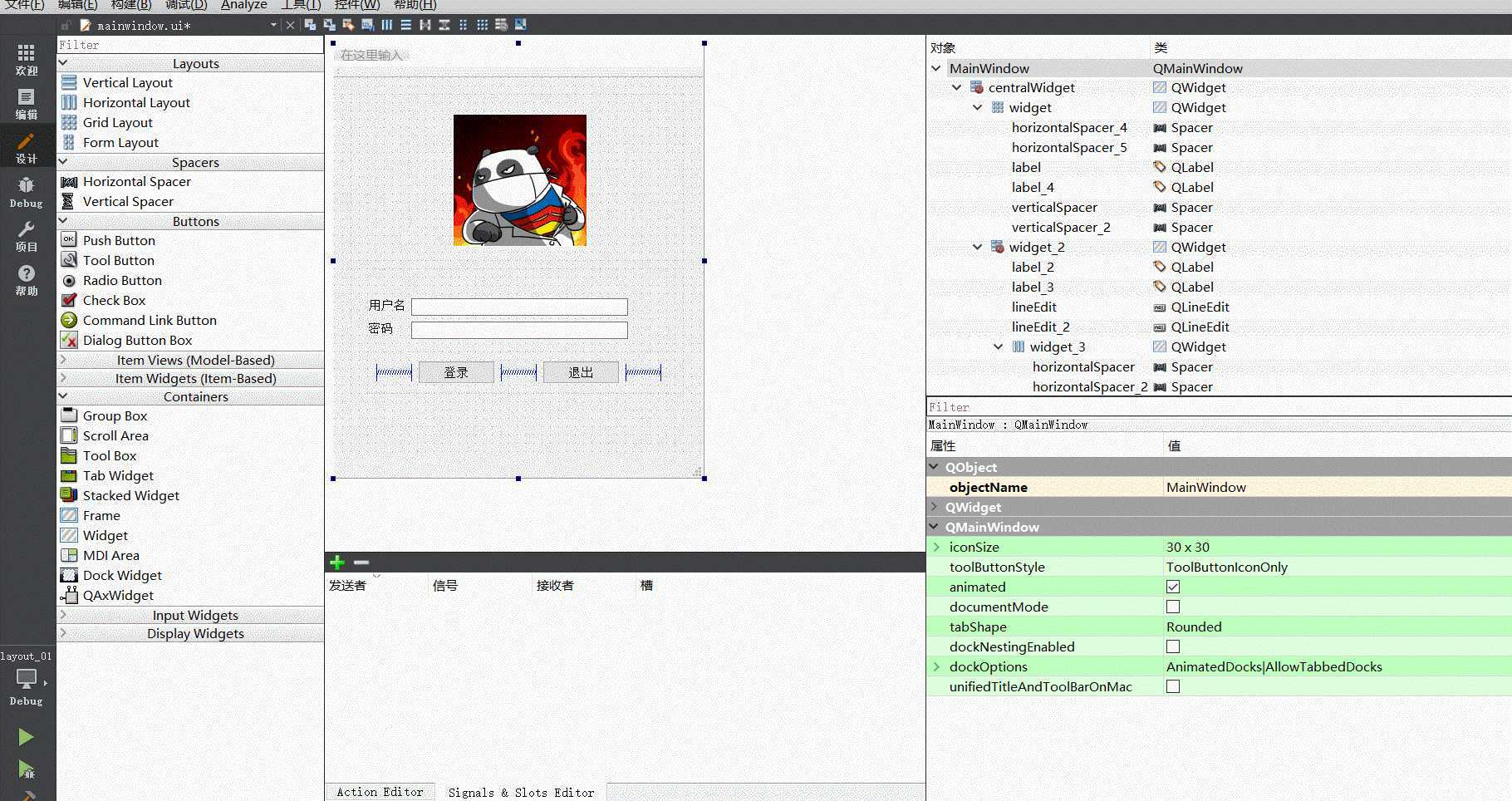Enable the unifiedTitleAndToolBarOnMac checkbox
The image size is (1512, 801).
click(x=1173, y=686)
